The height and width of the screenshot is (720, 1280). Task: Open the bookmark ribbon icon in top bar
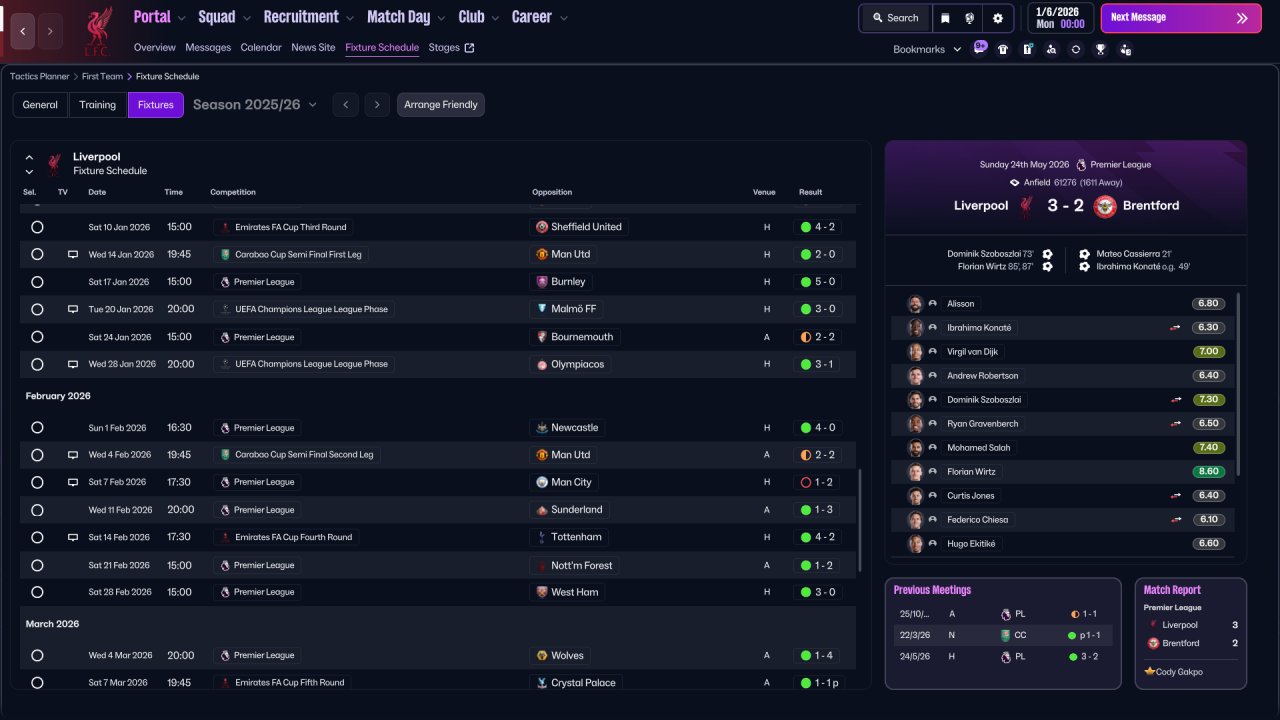[x=946, y=18]
